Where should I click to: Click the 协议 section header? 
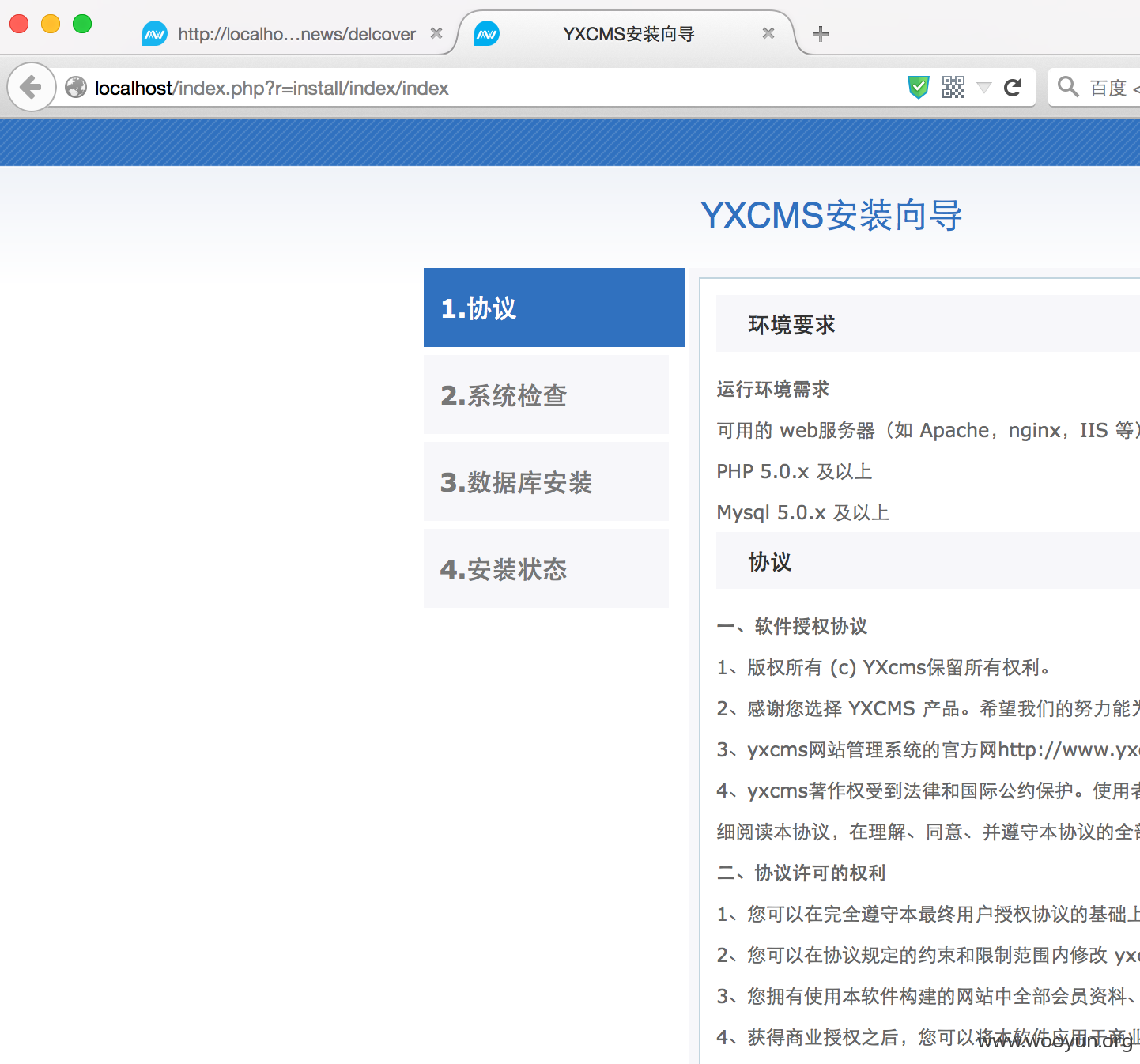pos(928,560)
